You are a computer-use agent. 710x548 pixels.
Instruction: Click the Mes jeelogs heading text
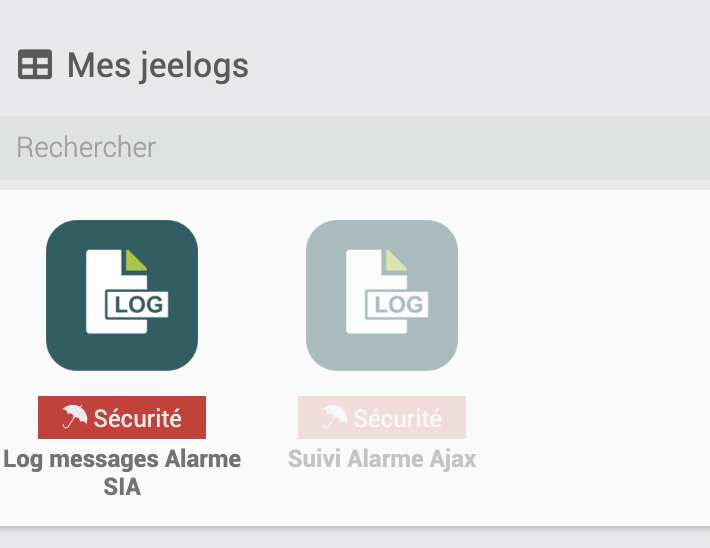(x=157, y=66)
